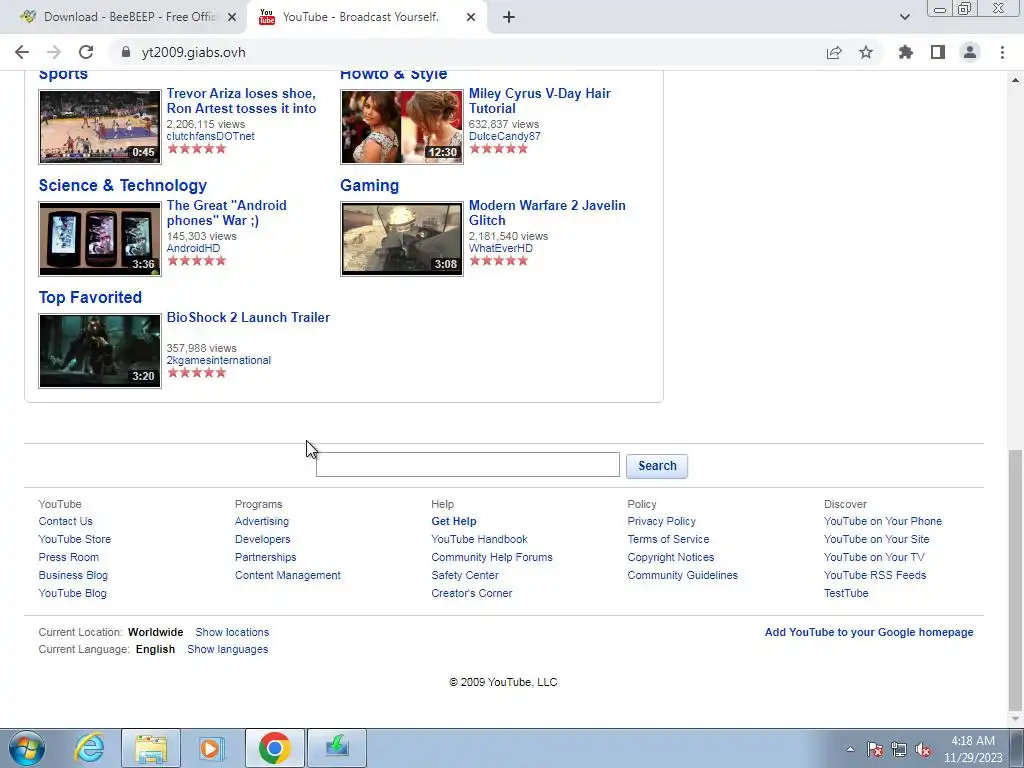Open the Windows Start button
Image resolution: width=1024 pixels, height=768 pixels.
(x=27, y=748)
